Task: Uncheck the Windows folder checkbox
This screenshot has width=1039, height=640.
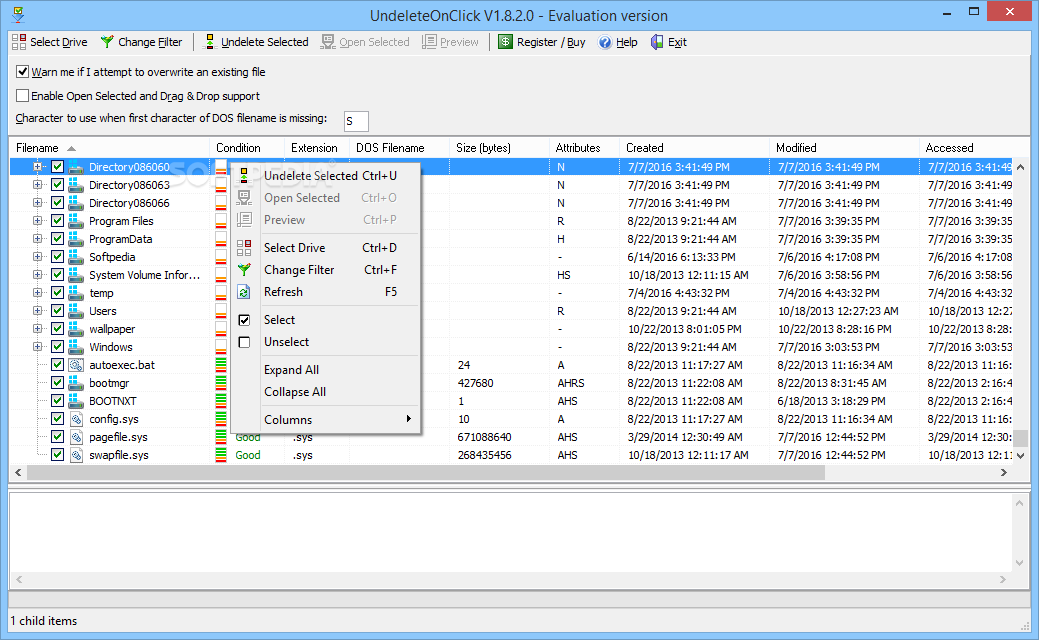Action: coord(57,347)
